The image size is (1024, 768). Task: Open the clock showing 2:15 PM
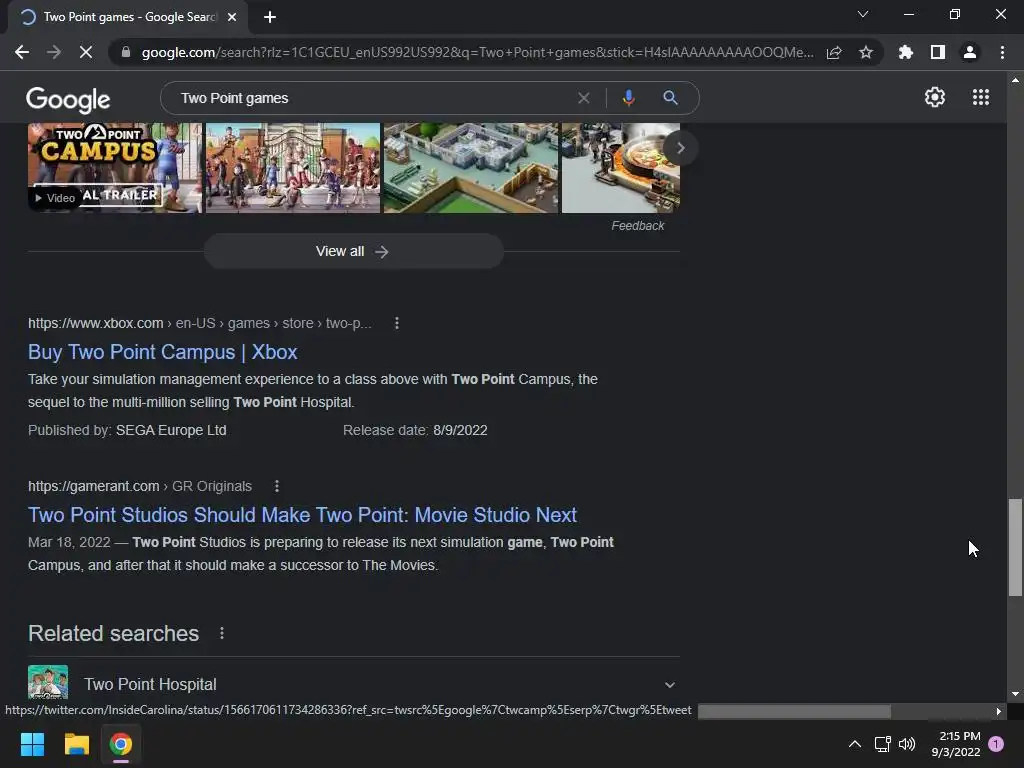click(956, 744)
